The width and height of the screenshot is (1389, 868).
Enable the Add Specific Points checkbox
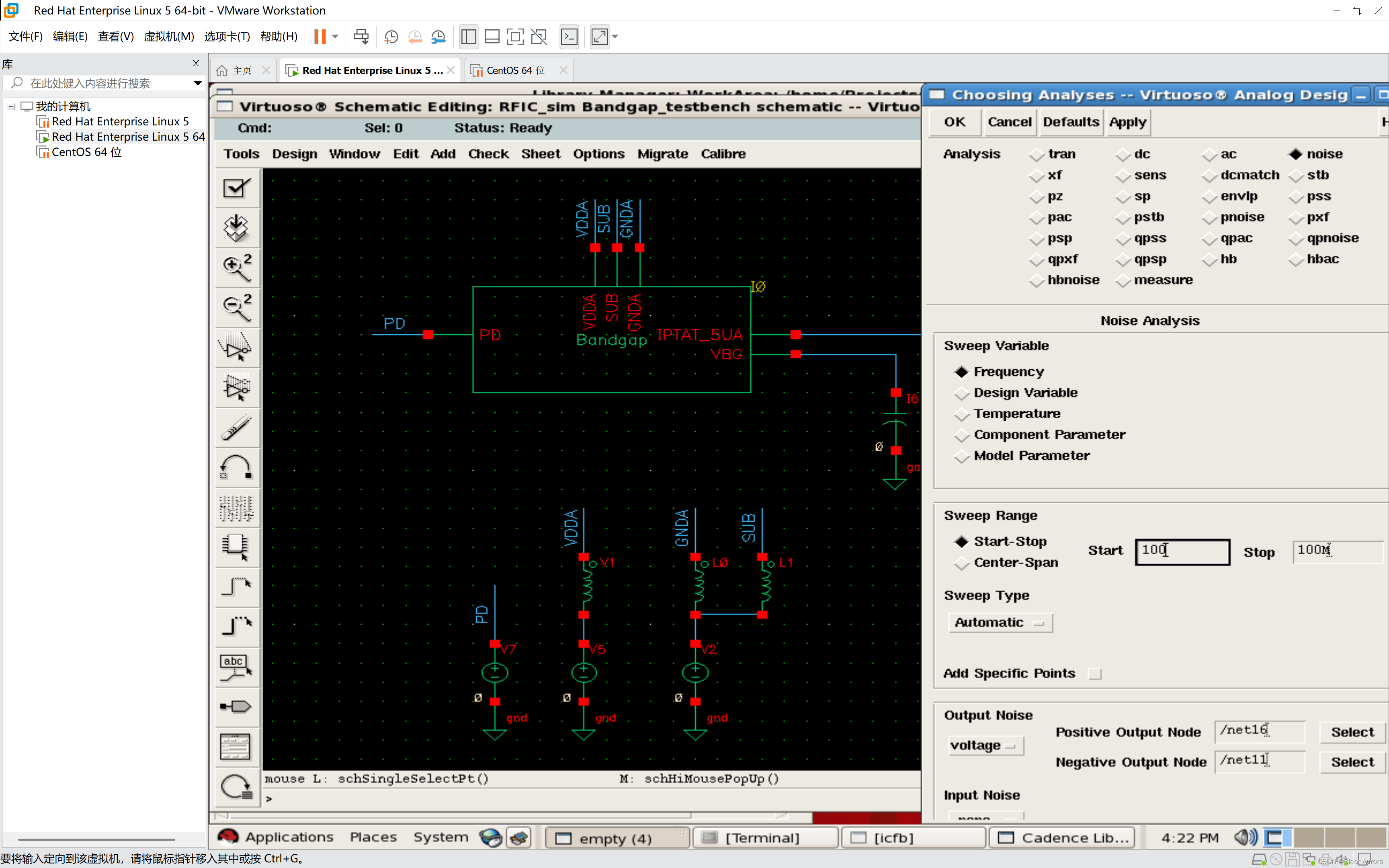[1094, 674]
